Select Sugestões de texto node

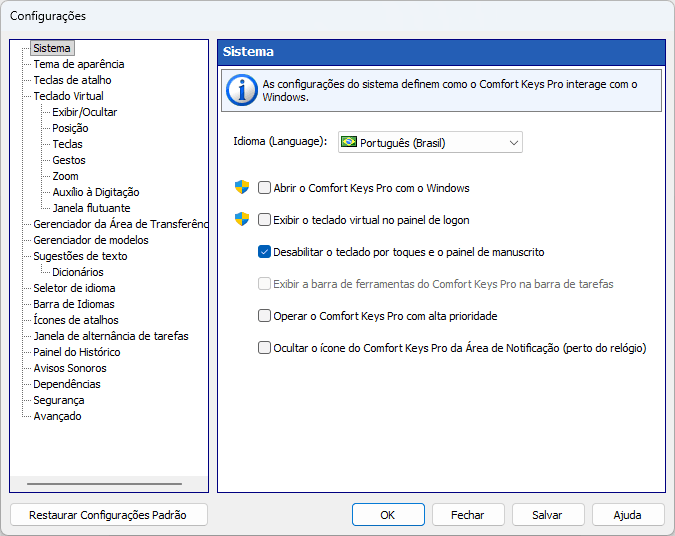80,256
